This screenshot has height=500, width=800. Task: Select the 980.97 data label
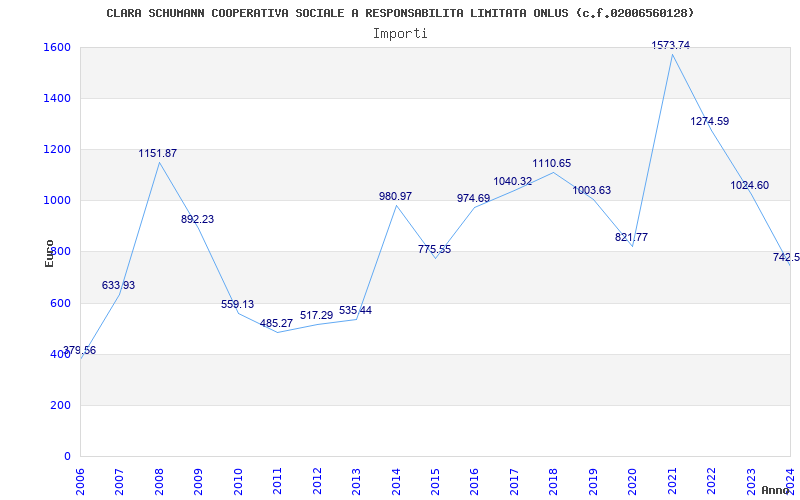[x=395, y=196]
